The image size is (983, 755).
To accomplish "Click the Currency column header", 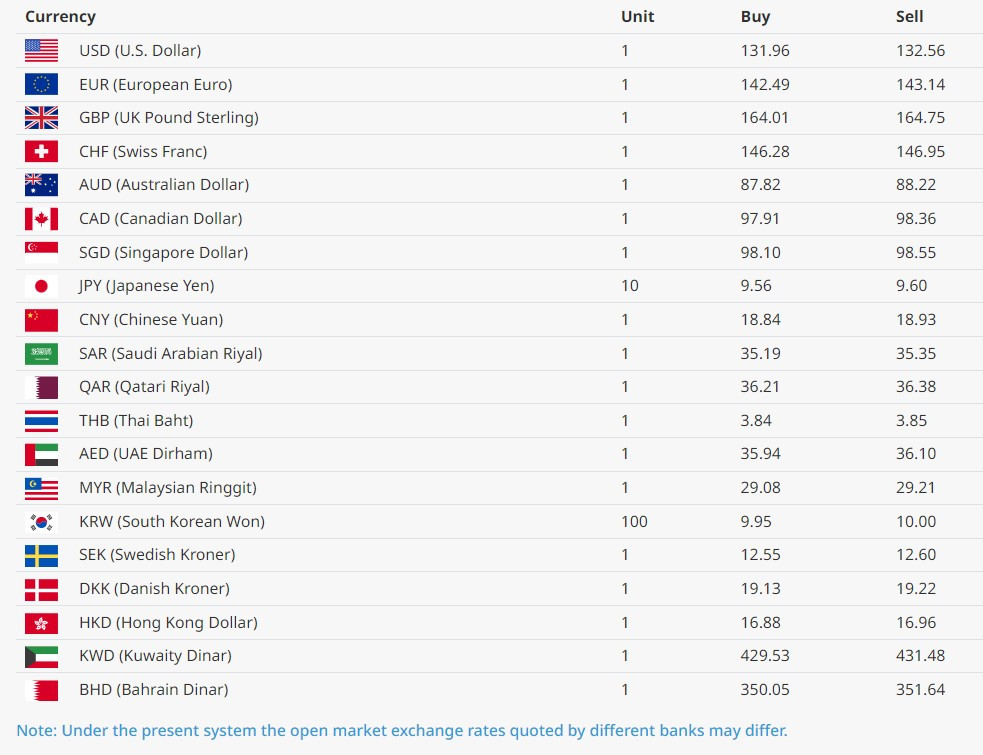I will pos(60,17).
